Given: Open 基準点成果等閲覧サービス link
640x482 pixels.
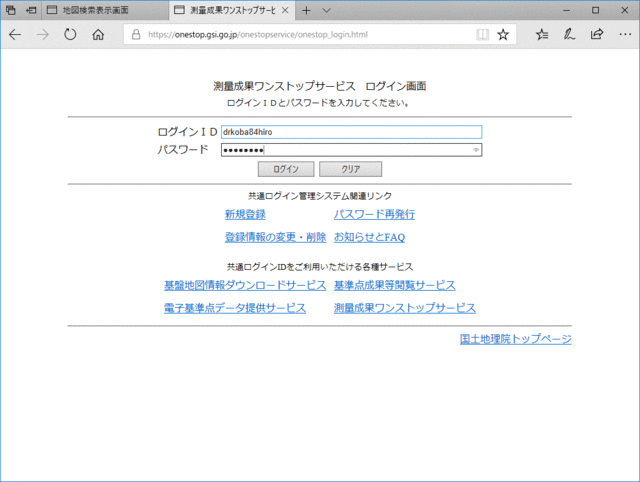Looking at the screenshot, I should [395, 285].
